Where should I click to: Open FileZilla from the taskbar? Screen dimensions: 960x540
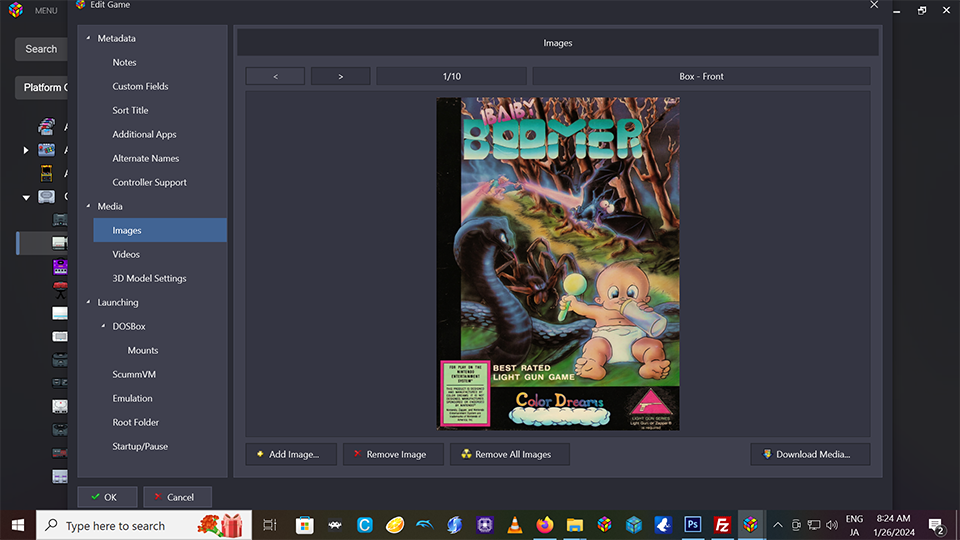pyautogui.click(x=722, y=525)
